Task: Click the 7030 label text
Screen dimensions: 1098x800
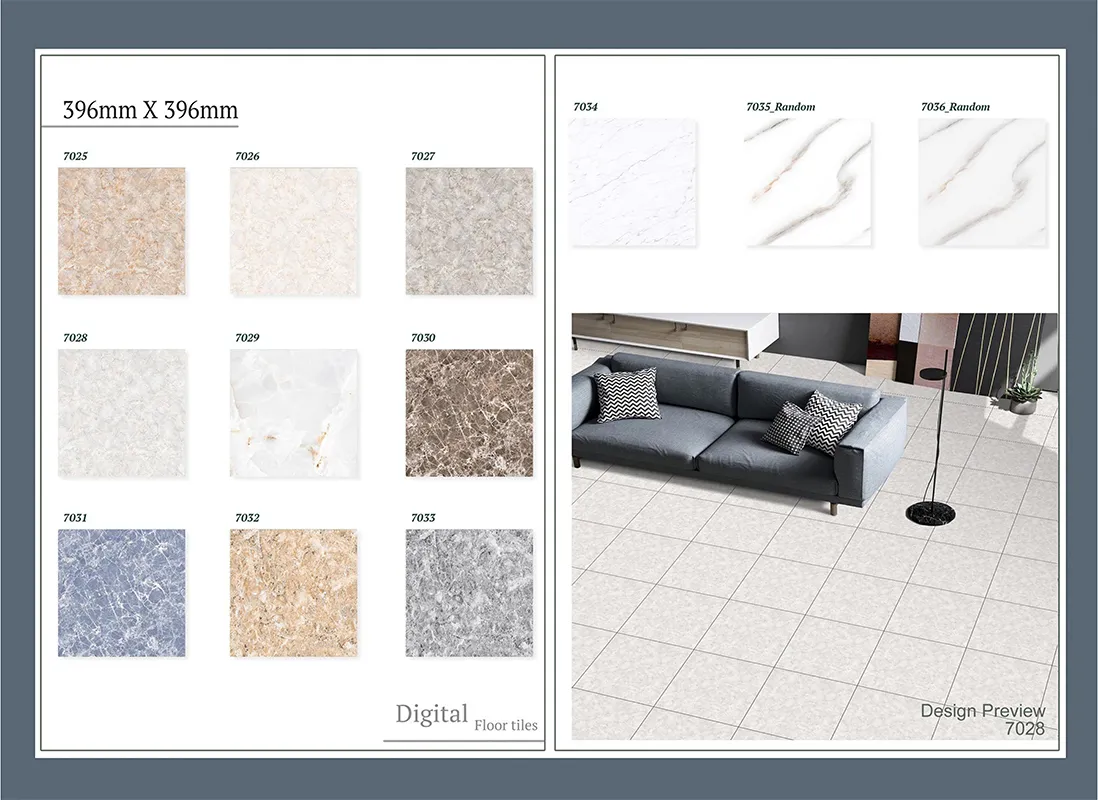Action: 423,338
